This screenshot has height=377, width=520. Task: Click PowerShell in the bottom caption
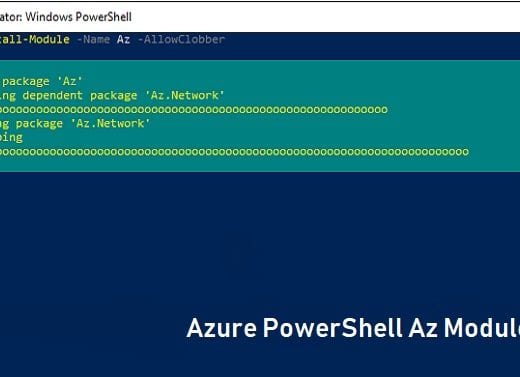[332, 328]
